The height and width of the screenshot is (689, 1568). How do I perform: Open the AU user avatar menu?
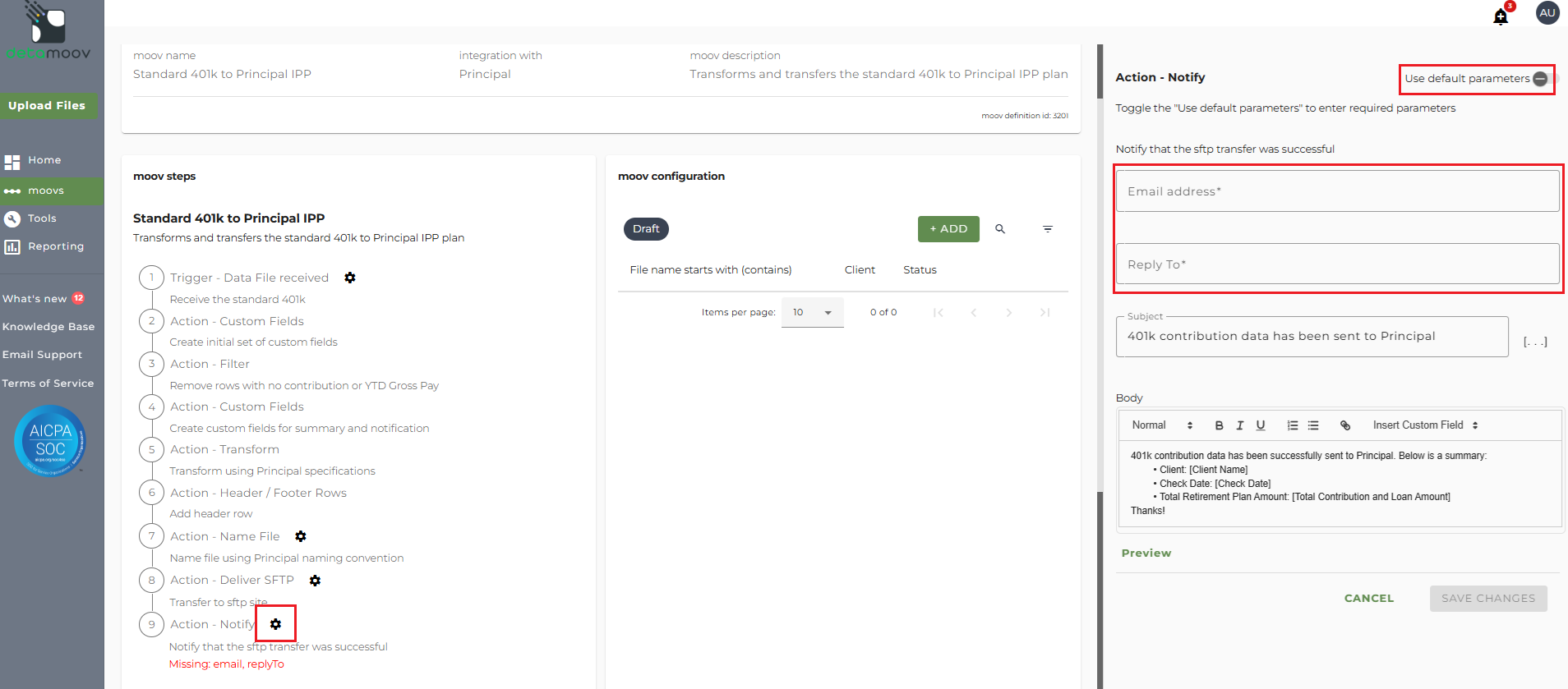tap(1547, 13)
